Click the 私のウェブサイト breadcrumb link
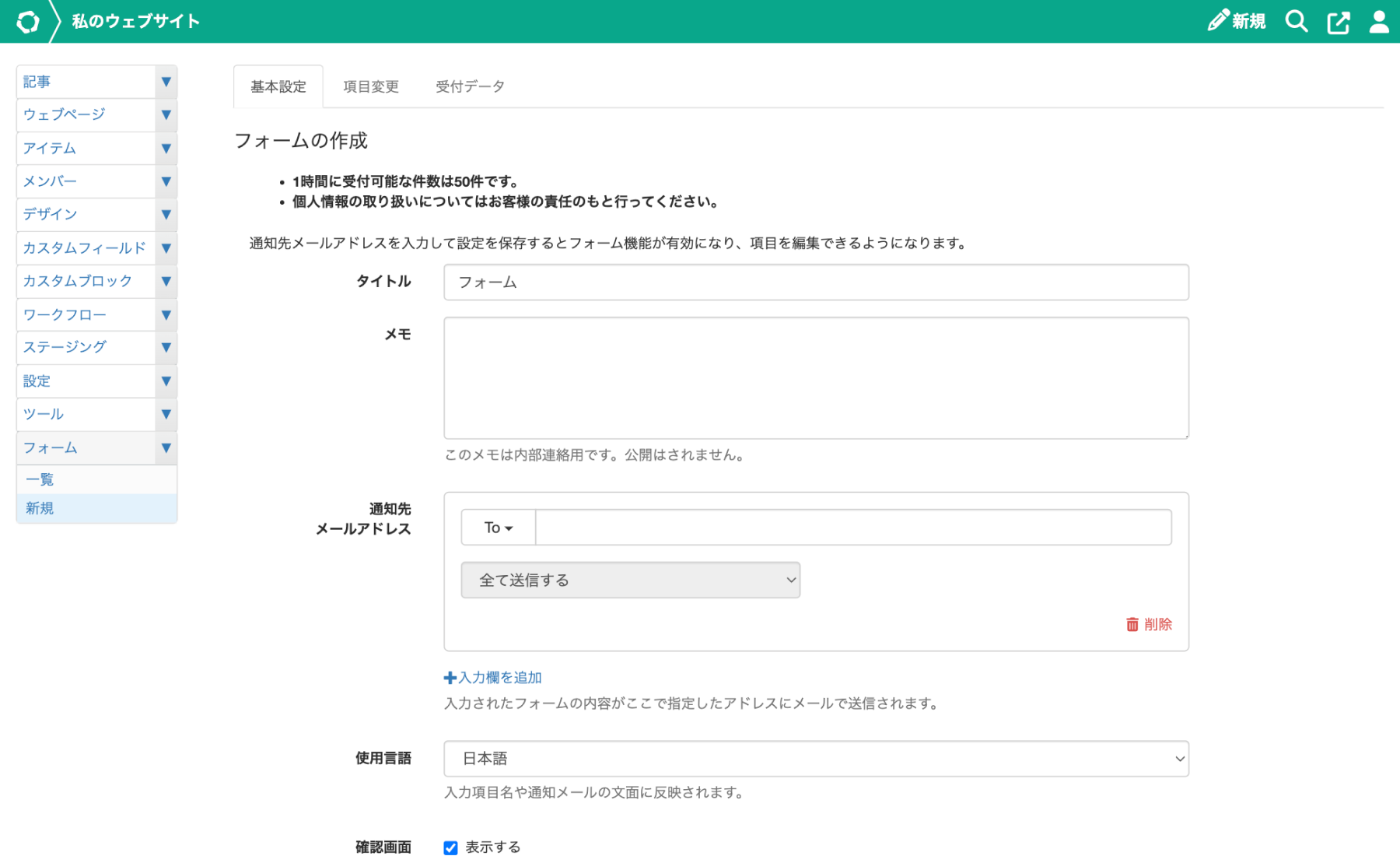The height and width of the screenshot is (856, 1400). [135, 22]
